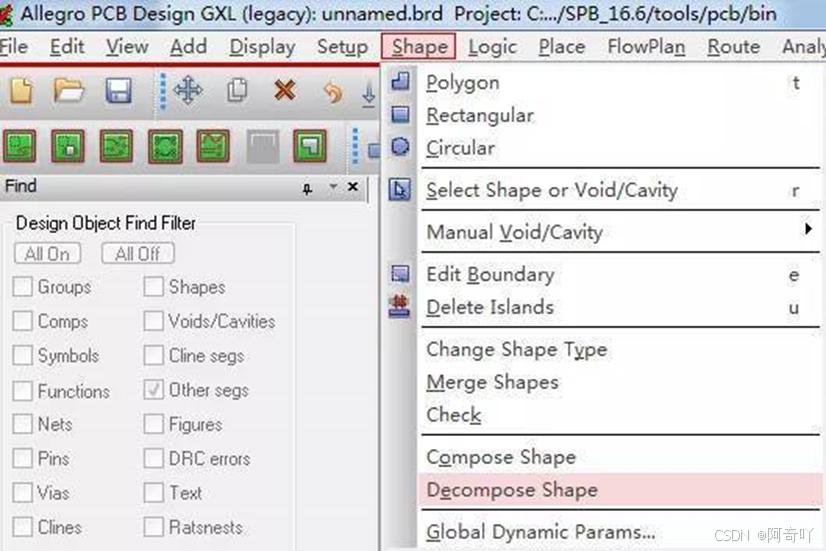Image resolution: width=826 pixels, height=551 pixels.
Task: Enable the Nets checkbox
Action: (x=23, y=424)
